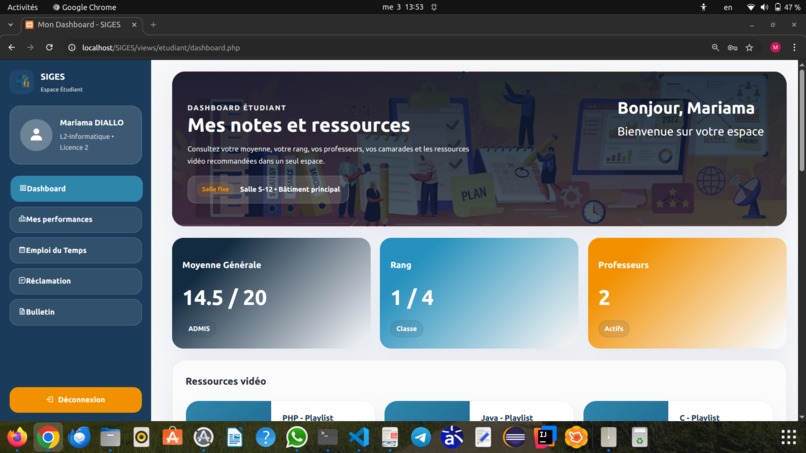The image size is (806, 453).
Task: Open Eclipse from the dock
Action: coord(514,438)
